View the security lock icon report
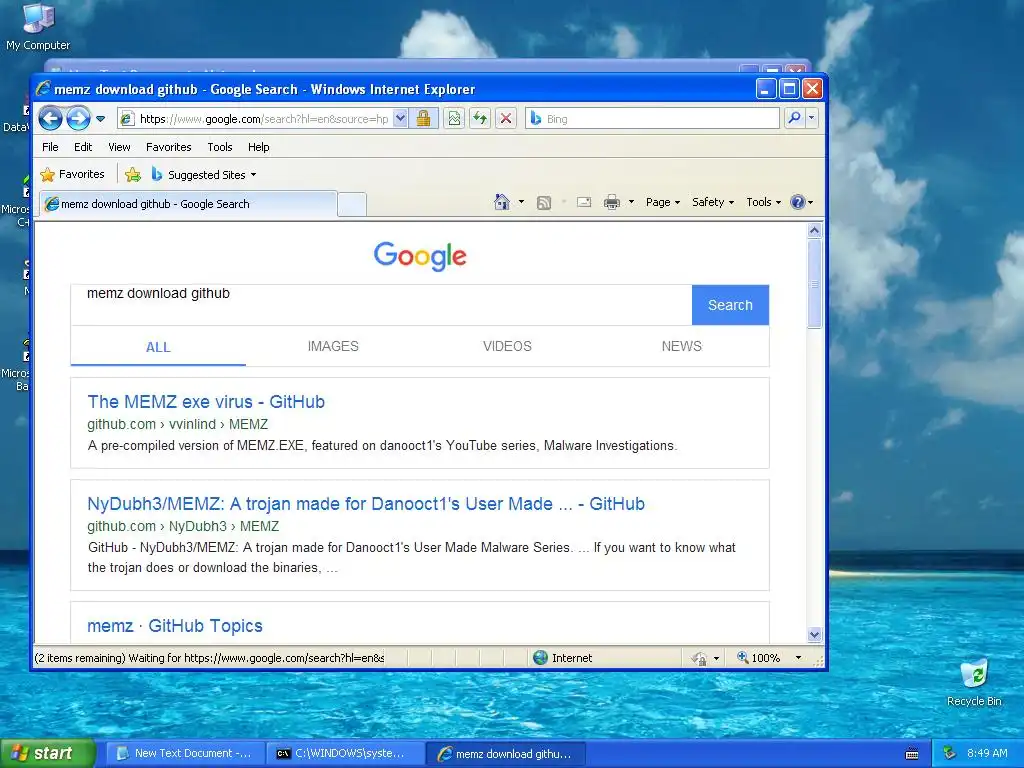The image size is (1024, 768). click(423, 118)
